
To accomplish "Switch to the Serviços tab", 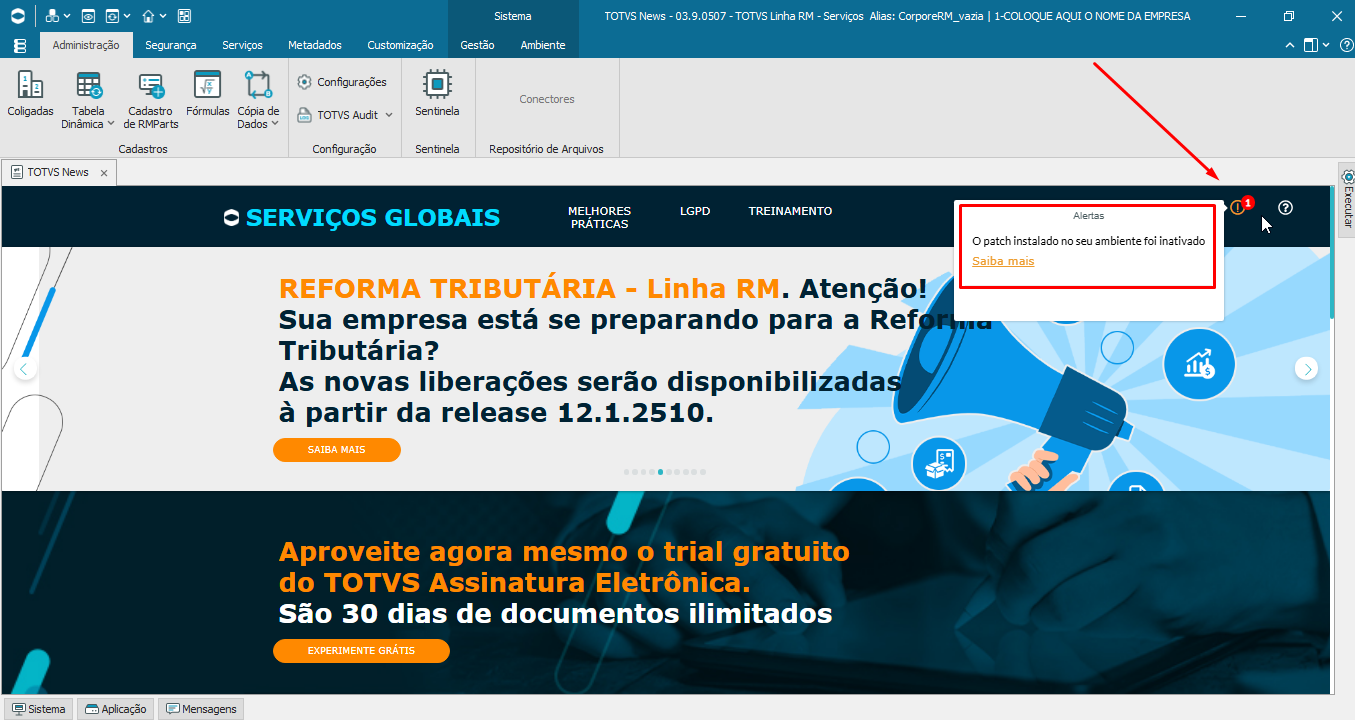I will [242, 45].
